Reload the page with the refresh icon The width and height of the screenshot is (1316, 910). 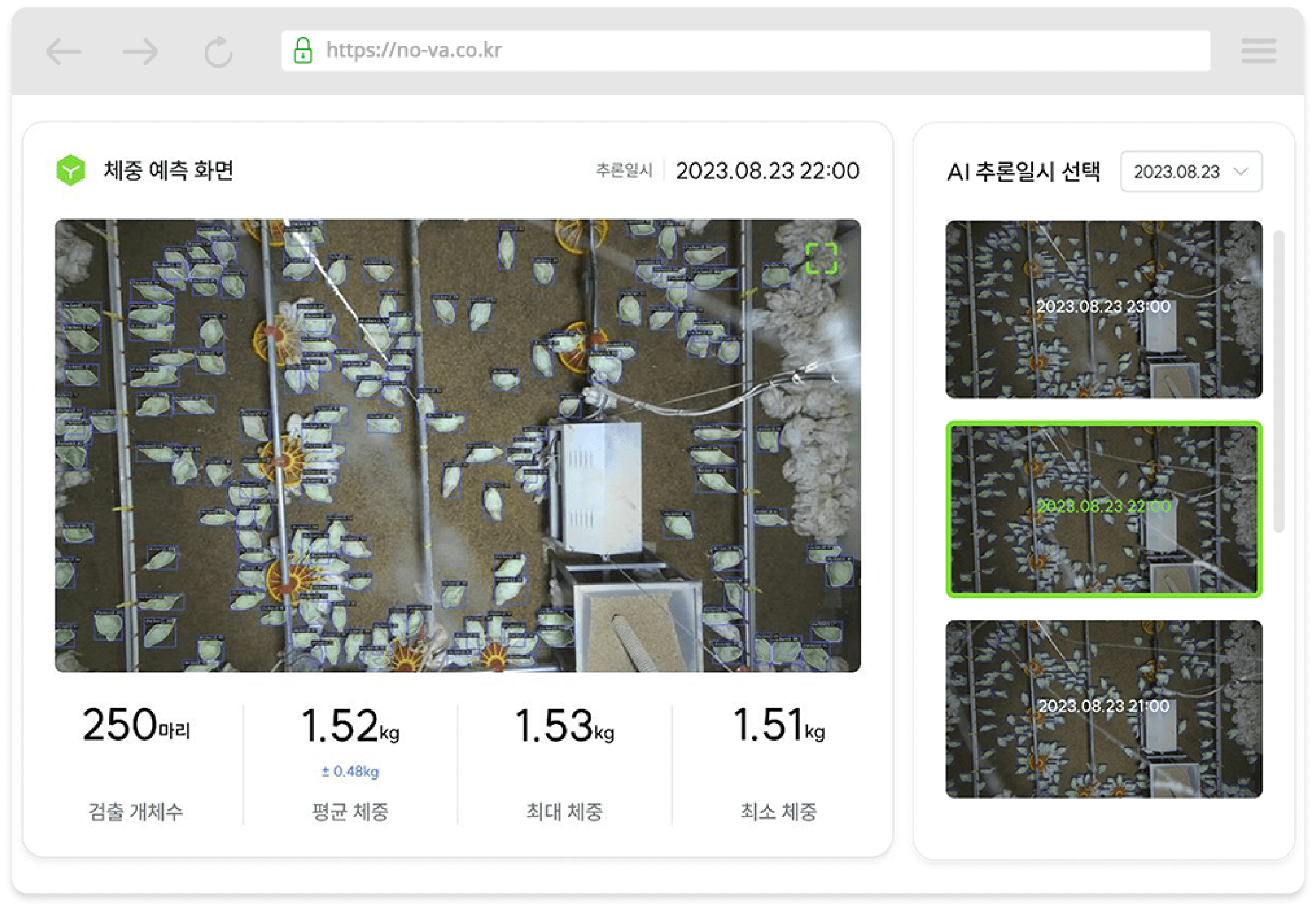[218, 52]
